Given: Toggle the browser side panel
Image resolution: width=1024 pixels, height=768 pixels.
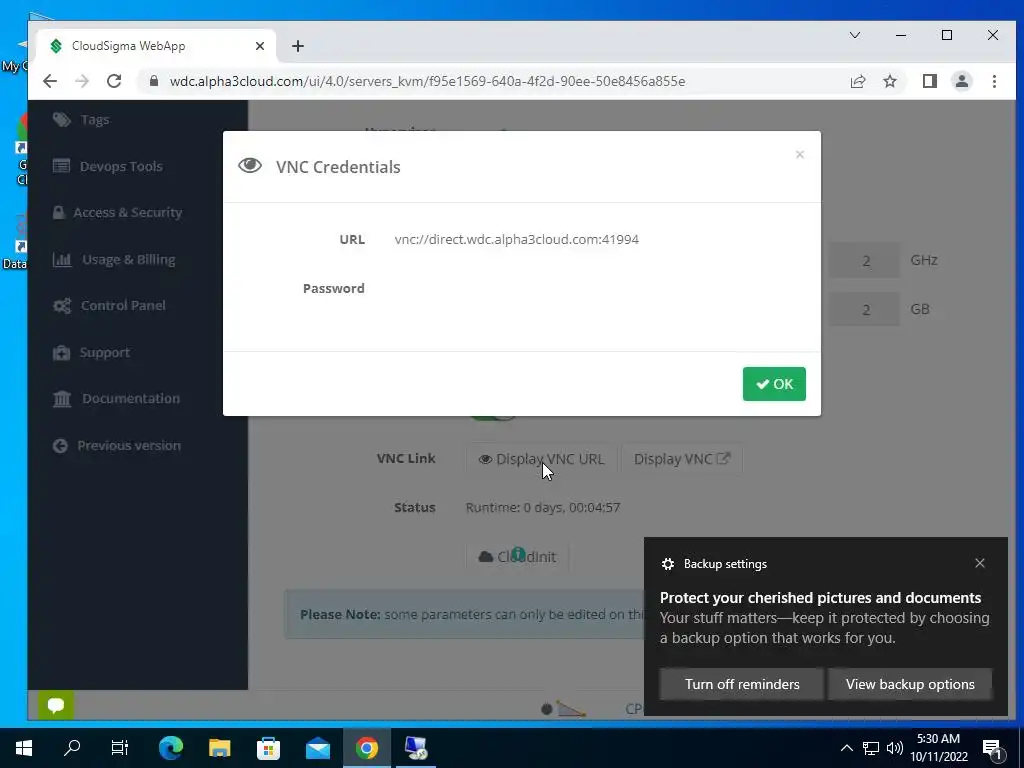Looking at the screenshot, I should pyautogui.click(x=929, y=81).
